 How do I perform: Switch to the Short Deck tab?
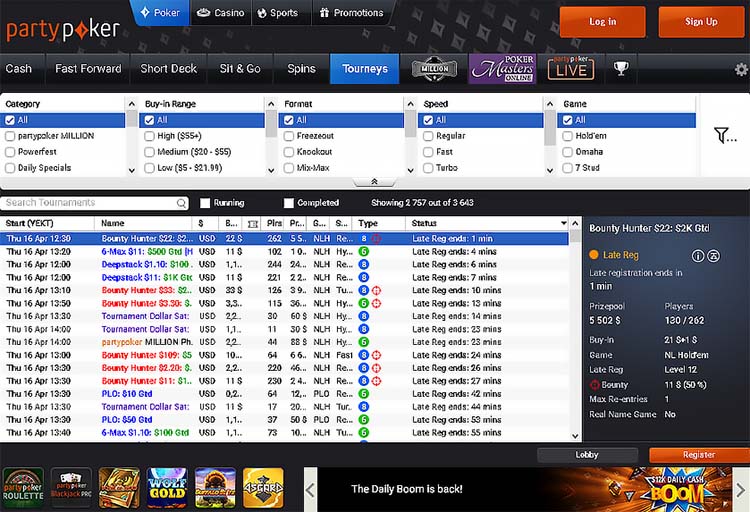coord(168,68)
